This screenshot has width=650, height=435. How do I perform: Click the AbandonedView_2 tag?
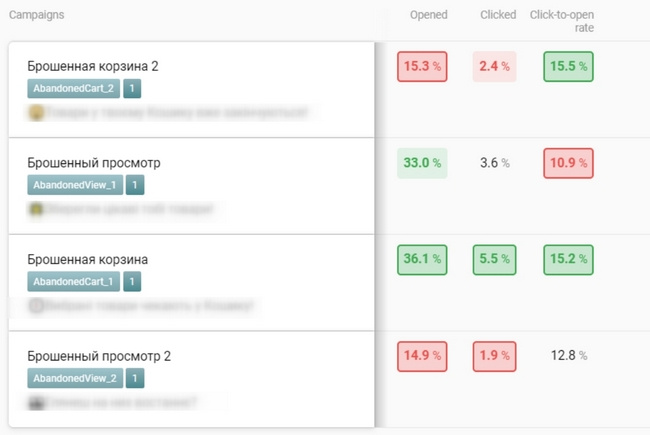click(x=75, y=378)
